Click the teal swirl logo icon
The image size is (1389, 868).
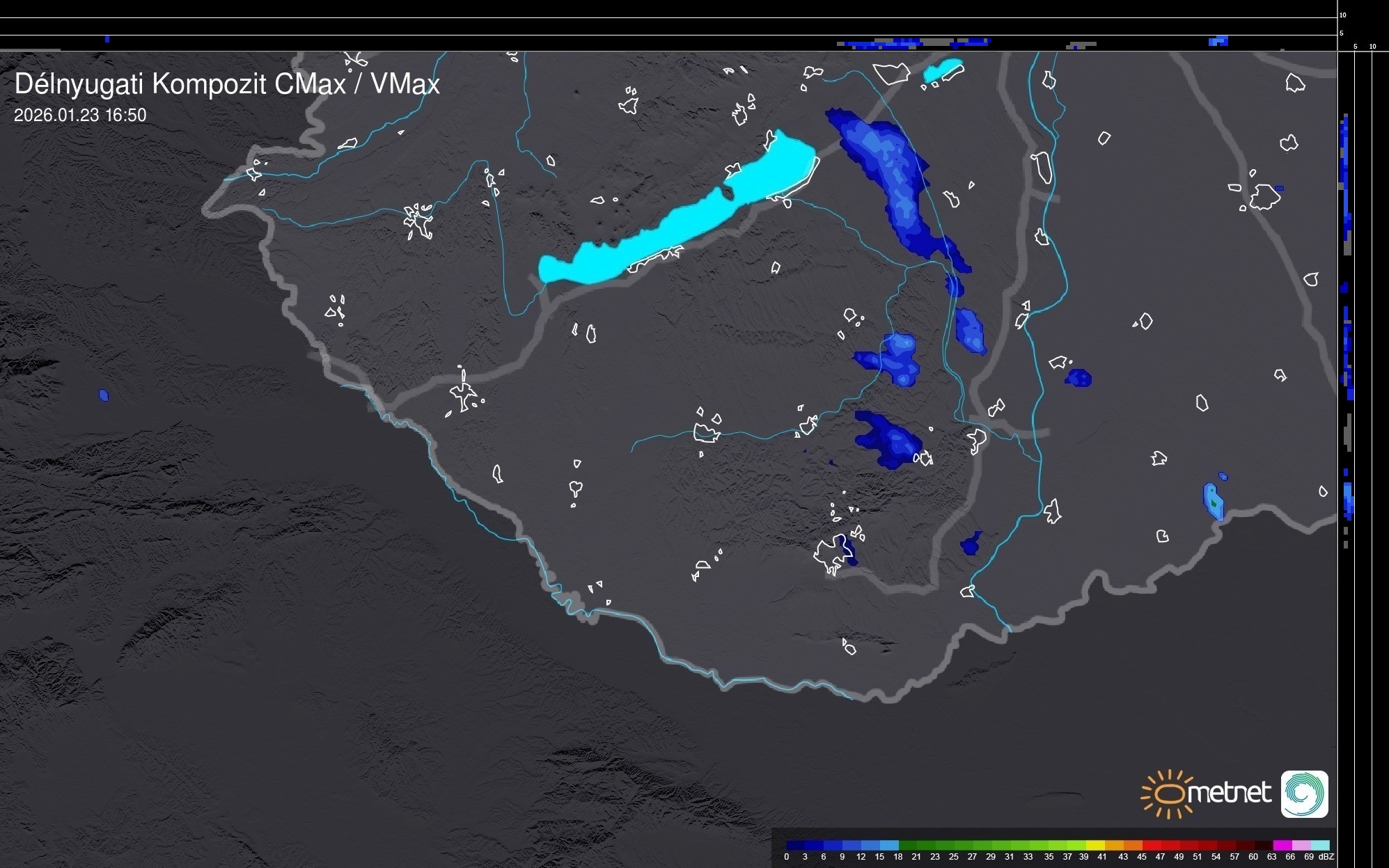click(1304, 794)
